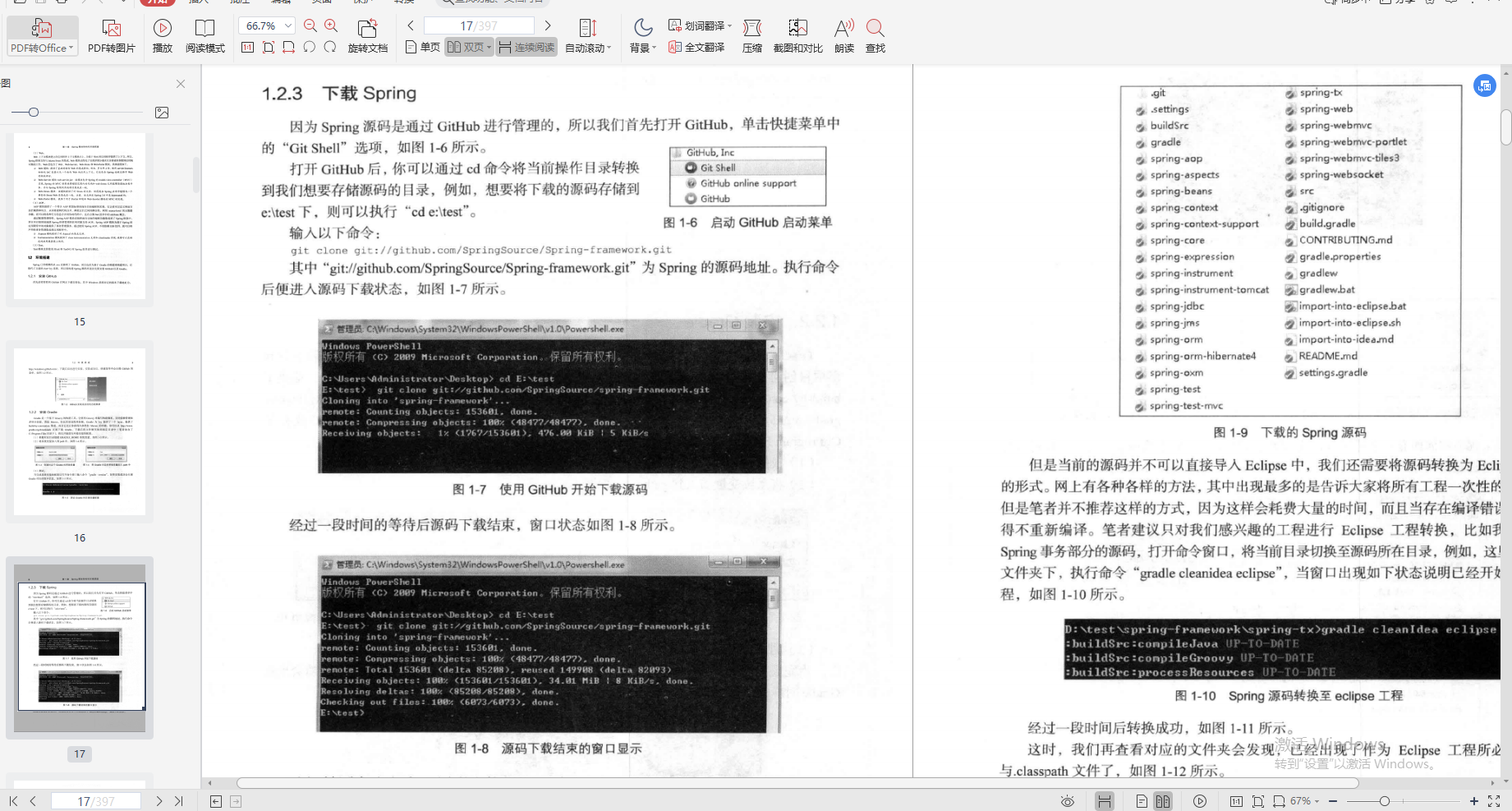The height and width of the screenshot is (811, 1512).
Task: Select the 全文翻译 full-text translation icon
Action: (x=696, y=47)
